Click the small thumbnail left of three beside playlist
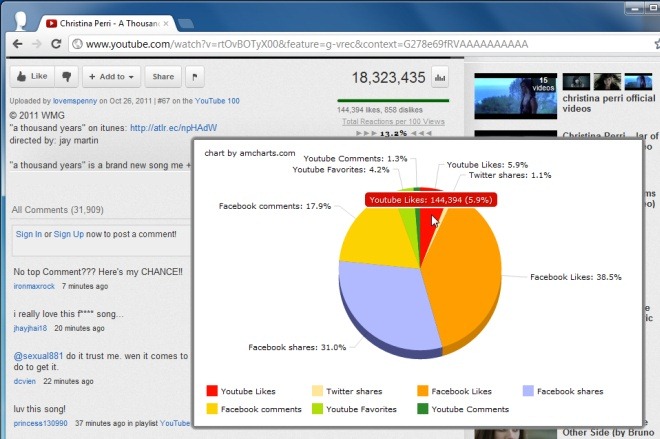The height and width of the screenshot is (439, 660). (x=576, y=82)
